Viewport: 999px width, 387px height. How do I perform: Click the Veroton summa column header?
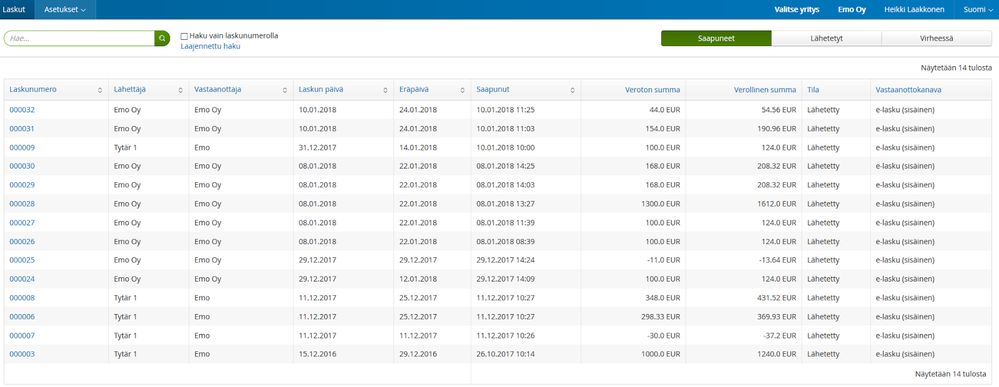[x=652, y=90]
